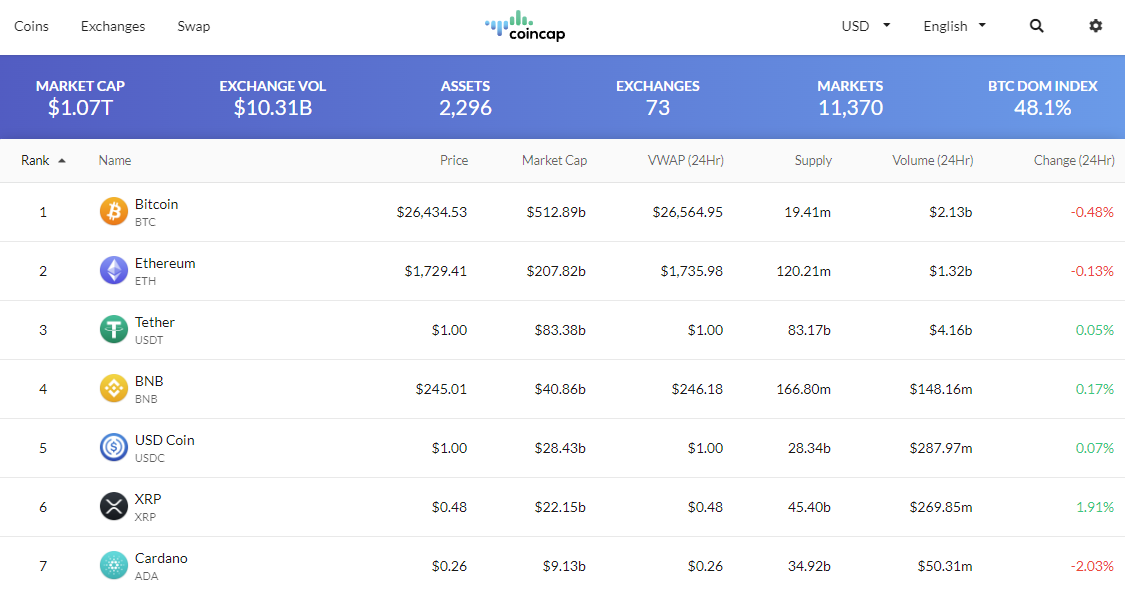
Task: Click Cardano supply 34.92b
Action: click(809, 566)
